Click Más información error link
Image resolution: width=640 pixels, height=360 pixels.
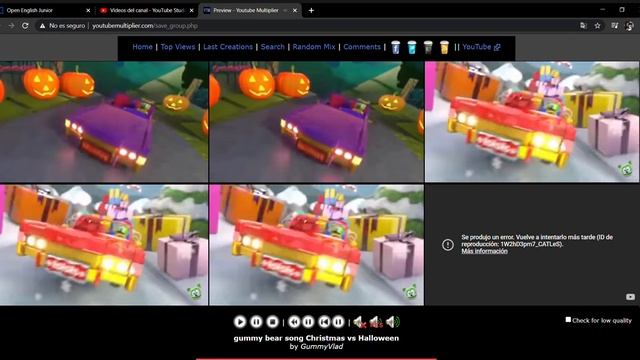click(x=484, y=251)
